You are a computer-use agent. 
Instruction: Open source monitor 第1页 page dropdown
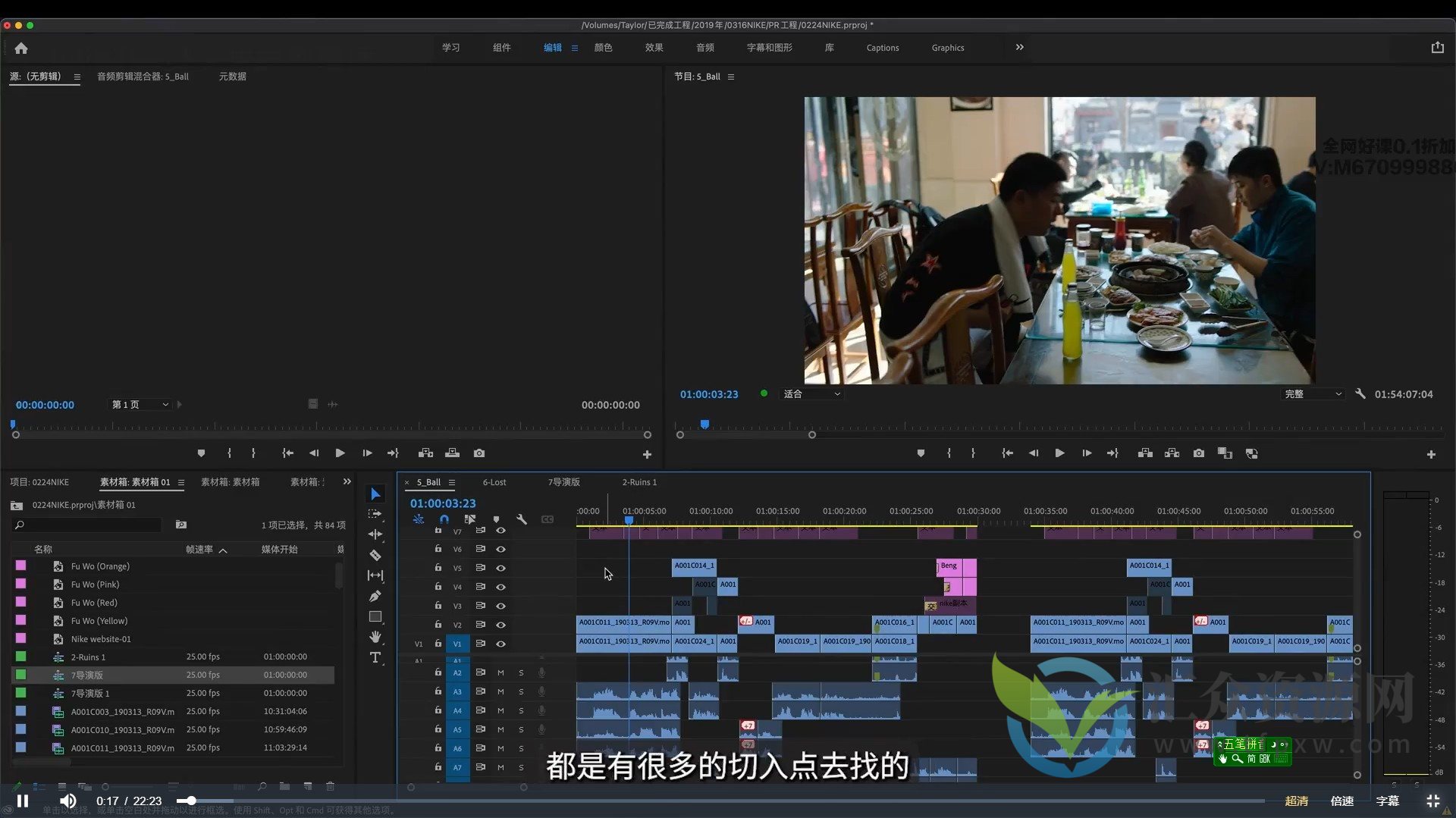[140, 405]
